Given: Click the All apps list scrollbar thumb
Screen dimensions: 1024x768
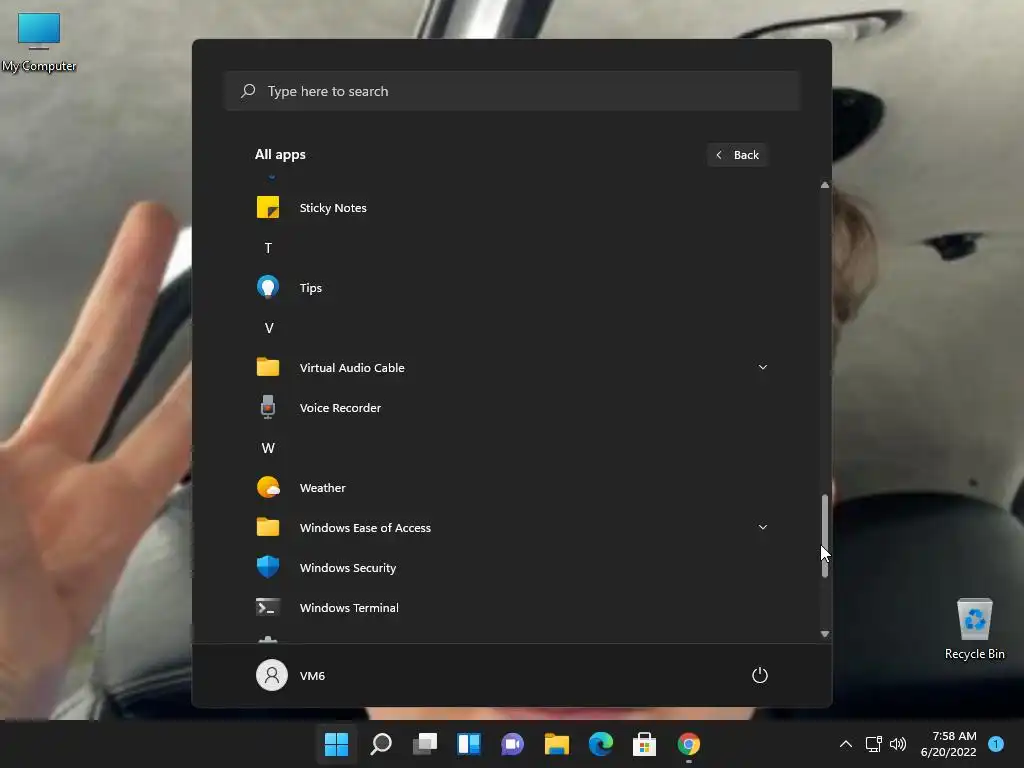Looking at the screenshot, I should 825,536.
